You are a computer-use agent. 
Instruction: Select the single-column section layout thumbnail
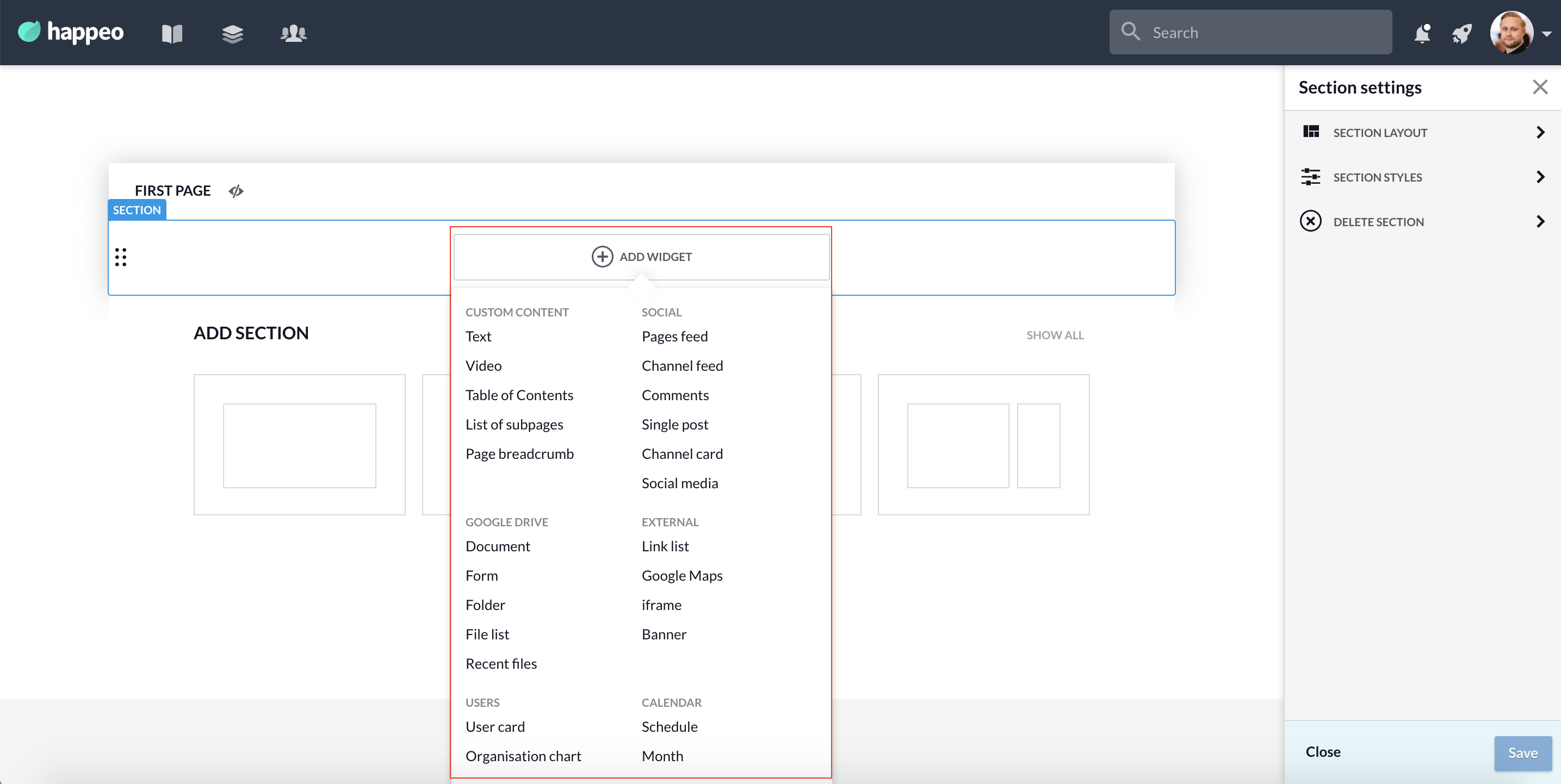pos(299,445)
